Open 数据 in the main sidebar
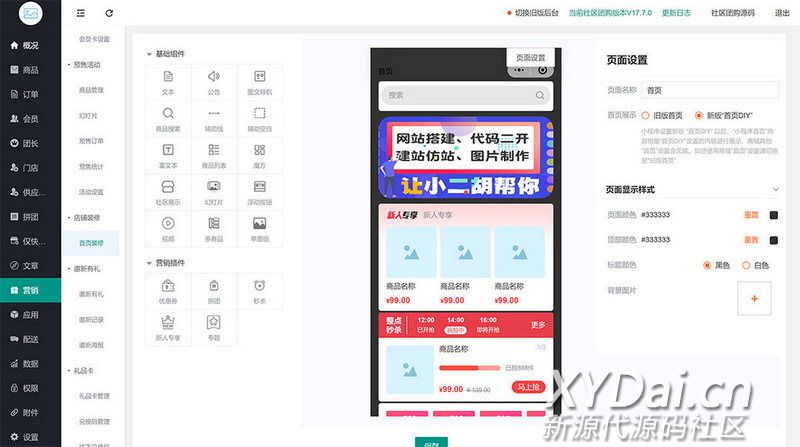 pos(31,364)
